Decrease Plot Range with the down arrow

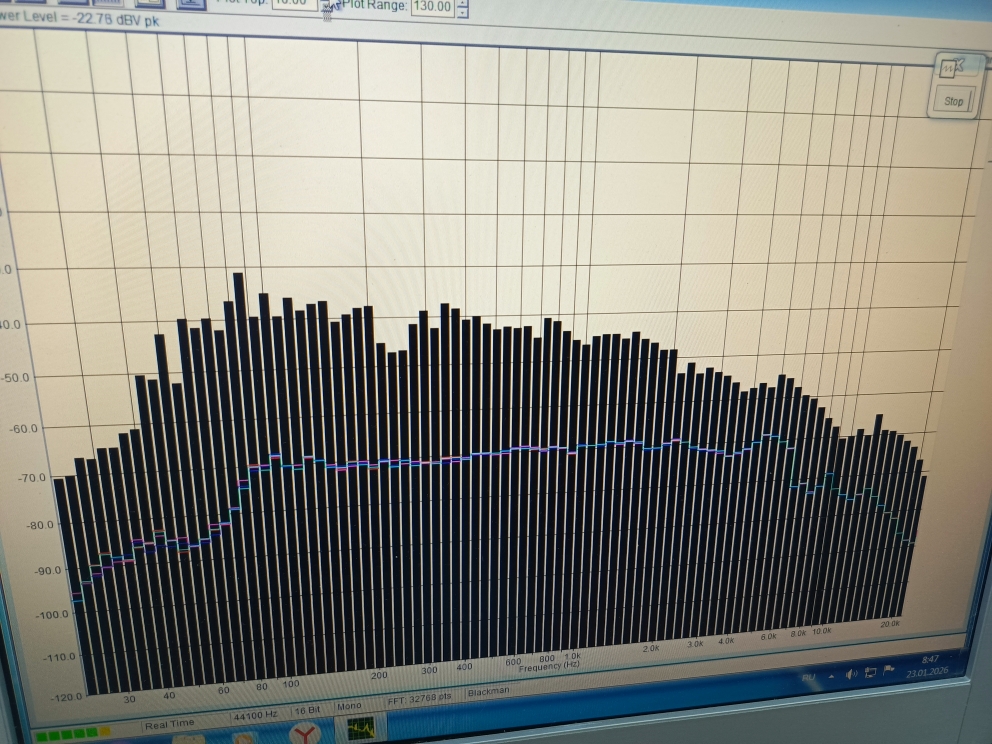pyautogui.click(x=463, y=13)
